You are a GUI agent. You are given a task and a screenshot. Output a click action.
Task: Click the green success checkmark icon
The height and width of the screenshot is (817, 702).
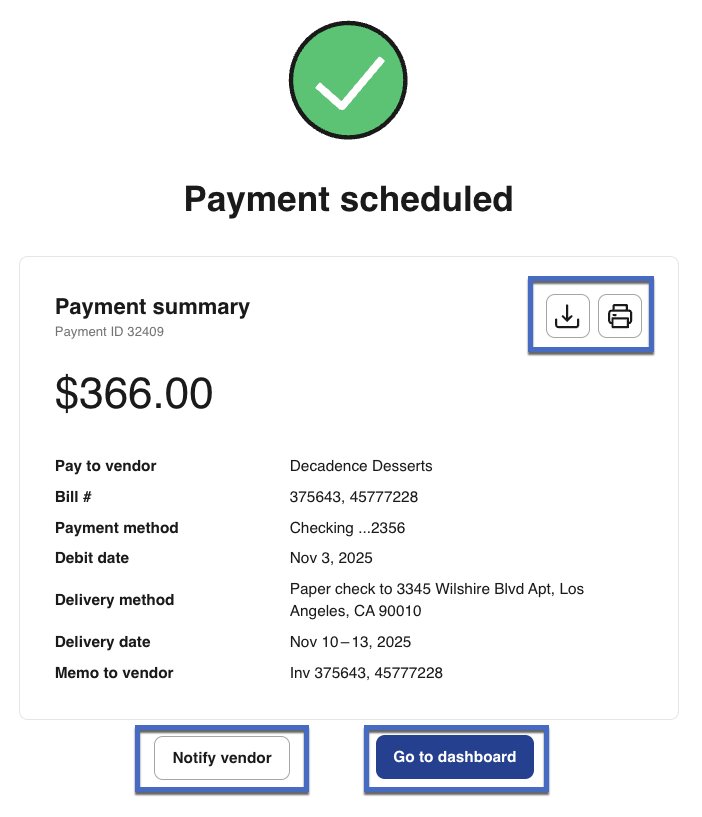pos(348,80)
